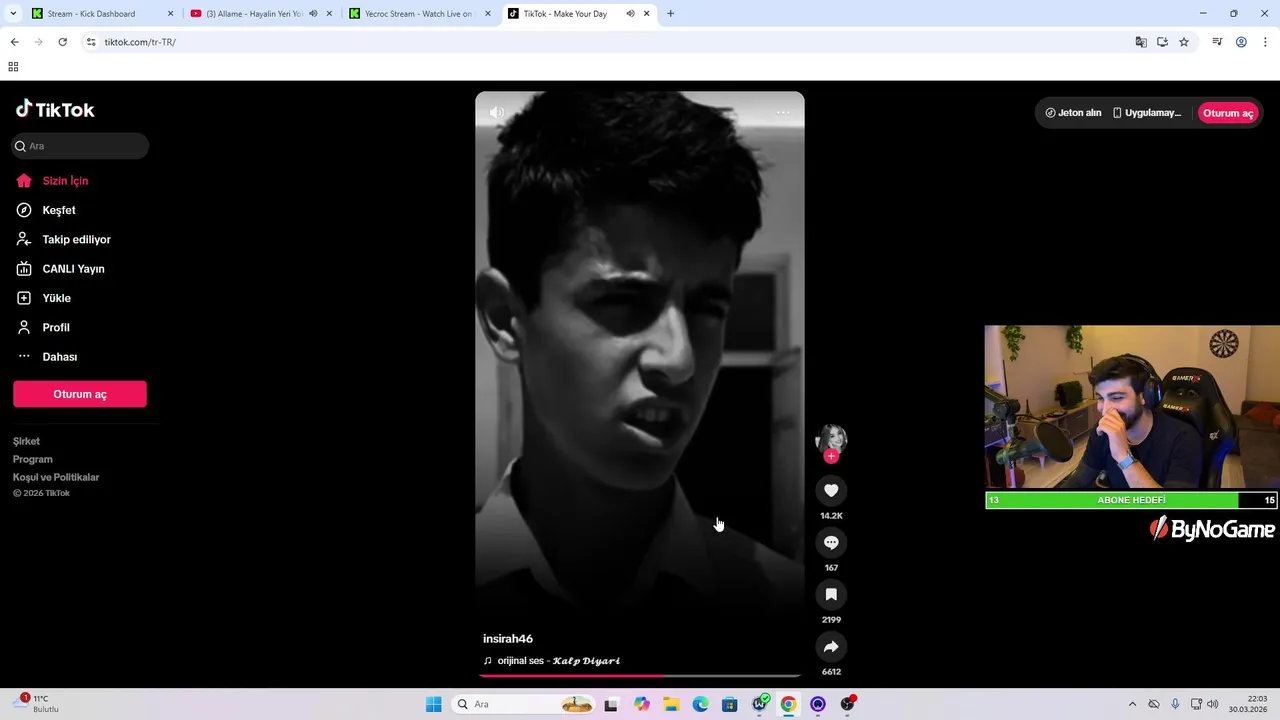Mute the TikTok tab audio icon
This screenshot has height=720, width=1280.
click(x=630, y=14)
